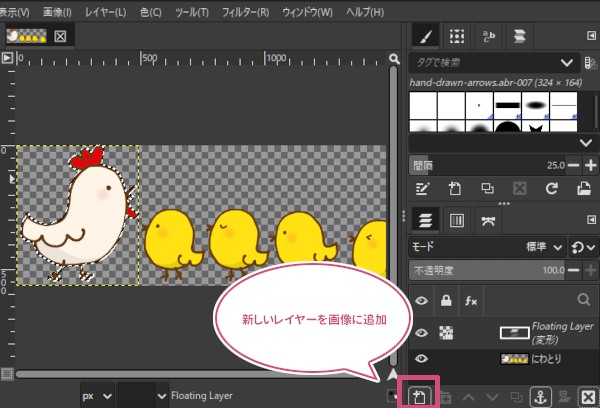Raise the selected layer one step
The height and width of the screenshot is (408, 600).
pyautogui.click(x=468, y=398)
